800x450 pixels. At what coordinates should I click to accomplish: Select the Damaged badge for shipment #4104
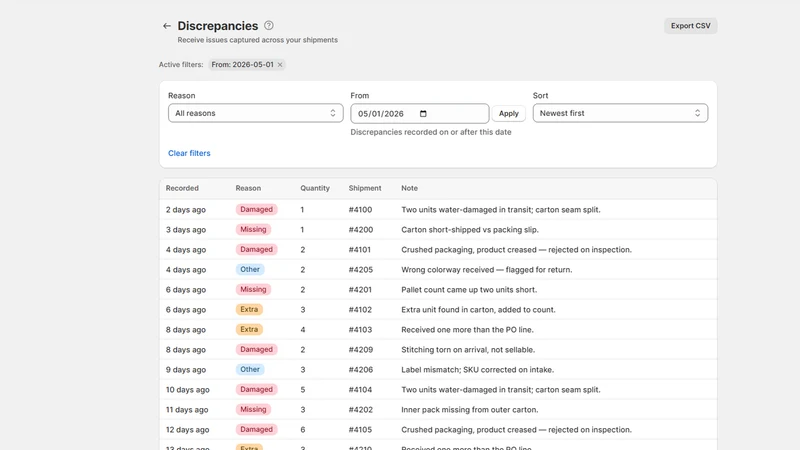click(x=257, y=390)
